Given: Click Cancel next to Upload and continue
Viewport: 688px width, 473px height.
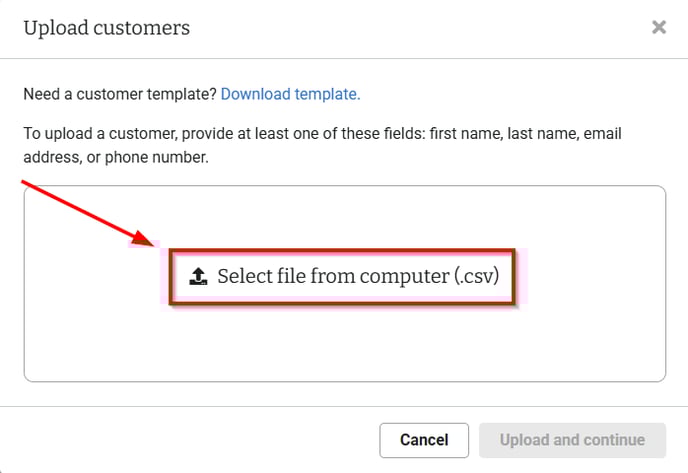Looking at the screenshot, I should point(424,440).
